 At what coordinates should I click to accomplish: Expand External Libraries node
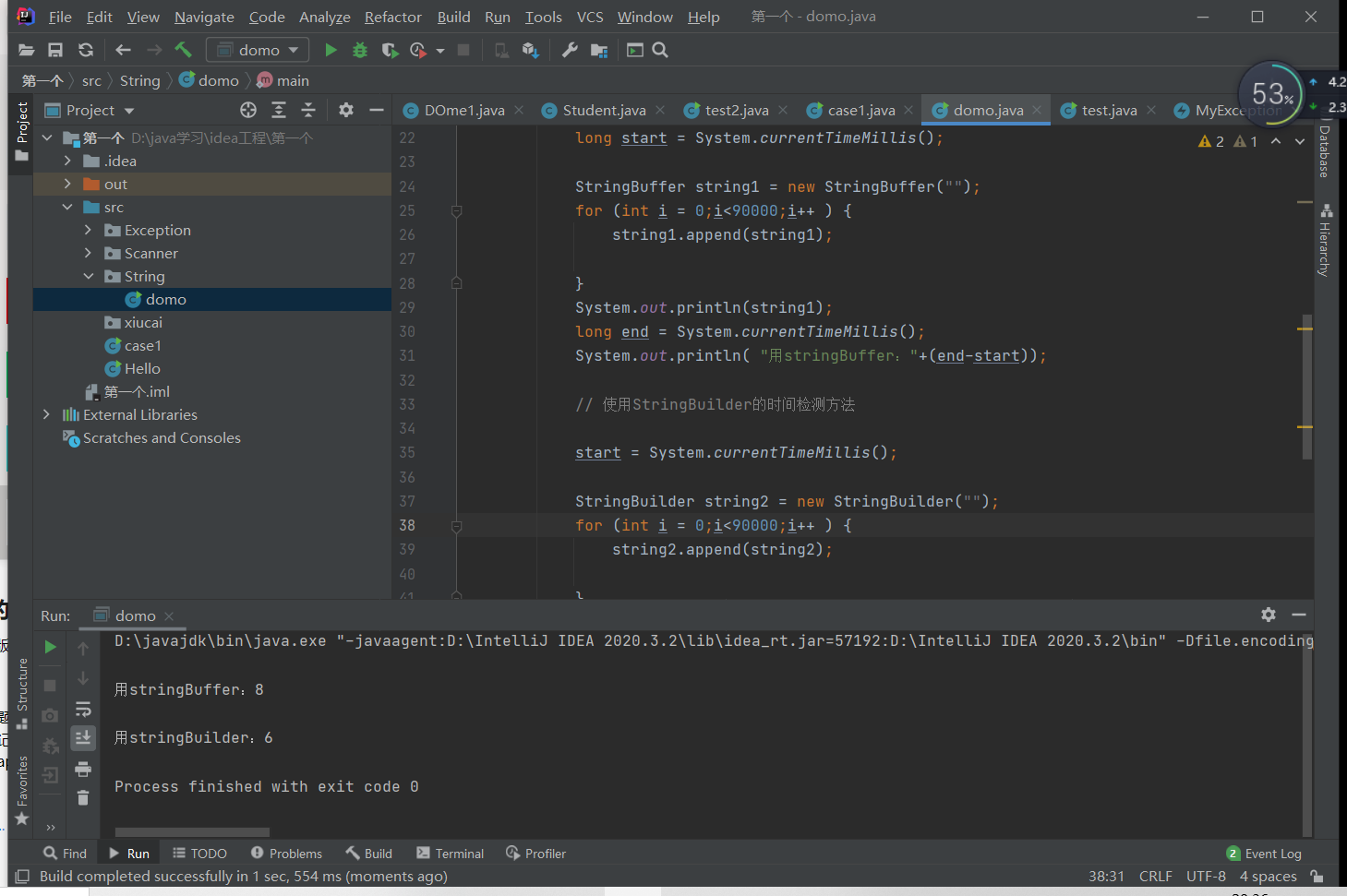pos(47,414)
